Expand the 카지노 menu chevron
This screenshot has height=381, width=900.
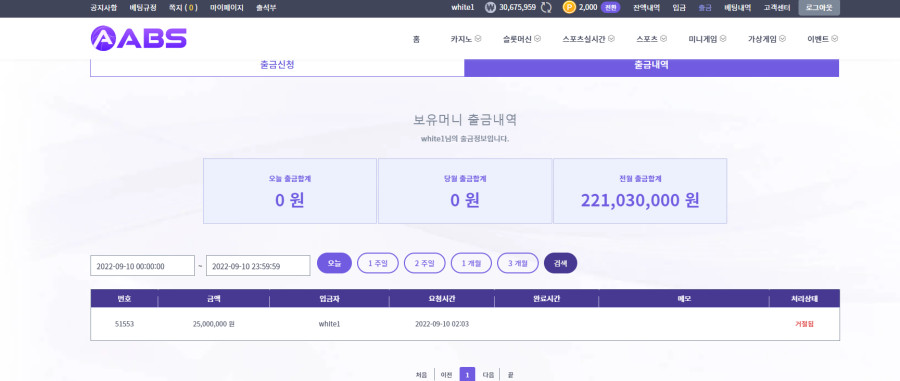[478, 39]
